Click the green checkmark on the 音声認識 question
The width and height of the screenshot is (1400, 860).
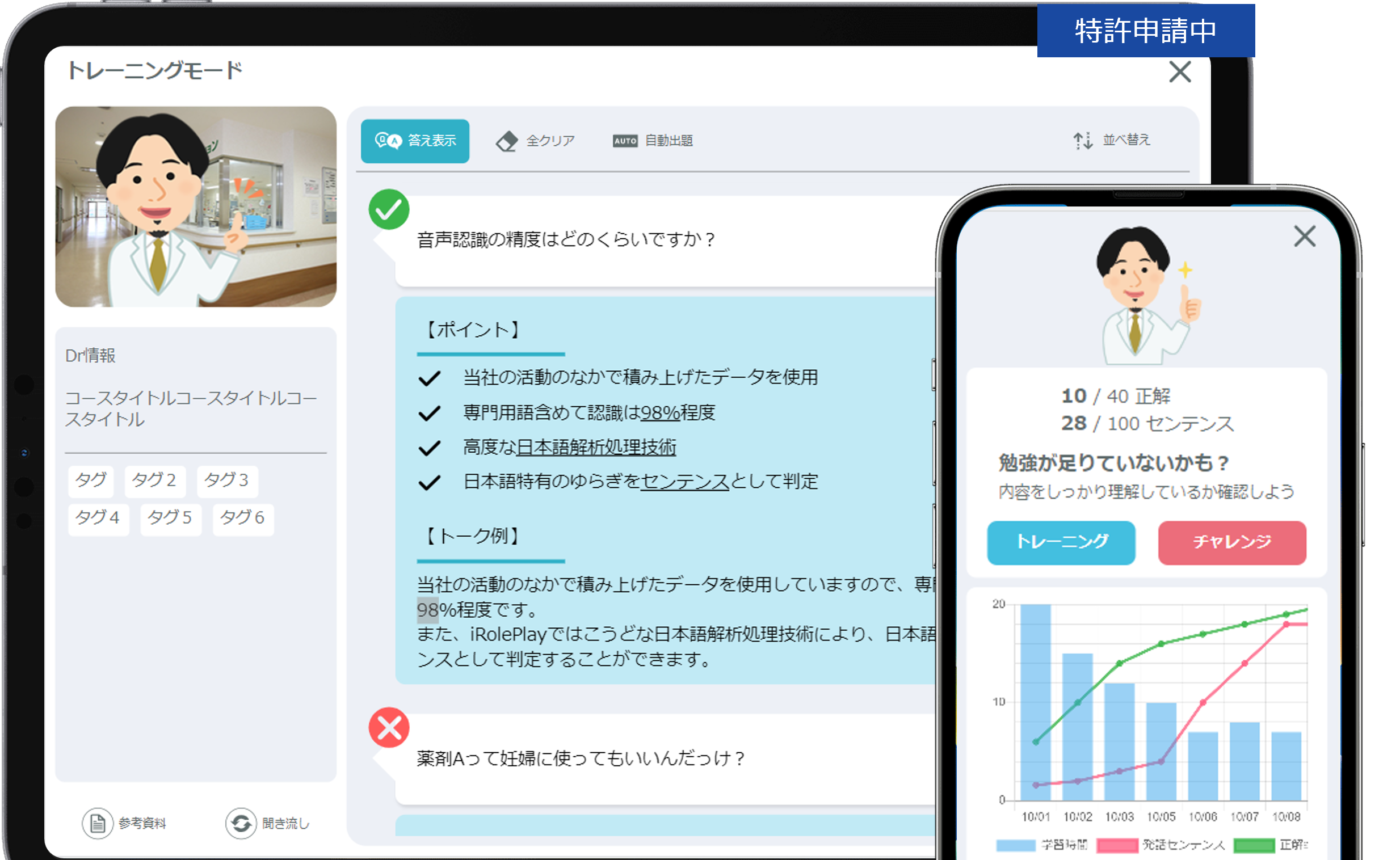[x=389, y=210]
